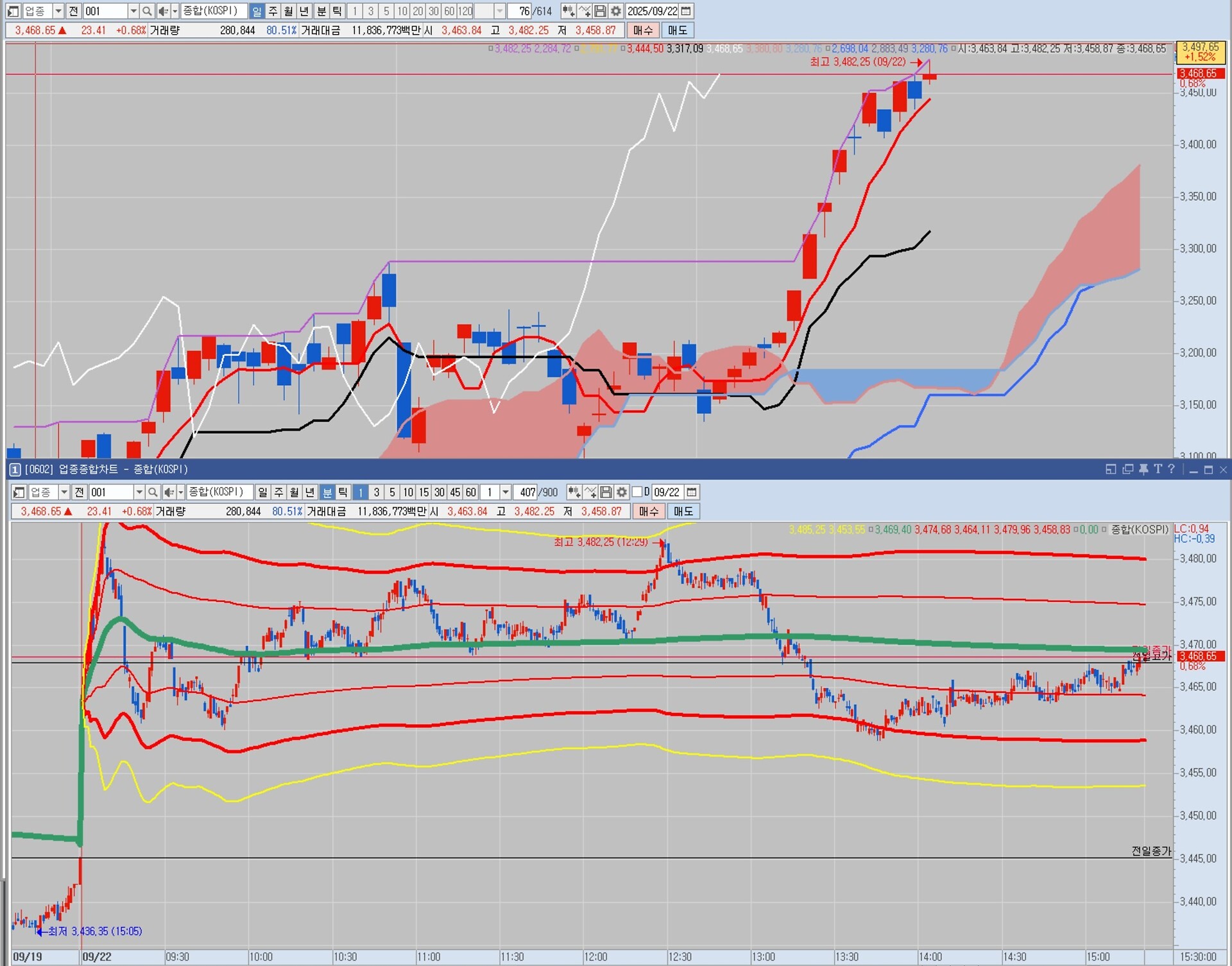Screen dimensions: 1232x966
Task: Click the question mark help icon
Action: click(1171, 469)
